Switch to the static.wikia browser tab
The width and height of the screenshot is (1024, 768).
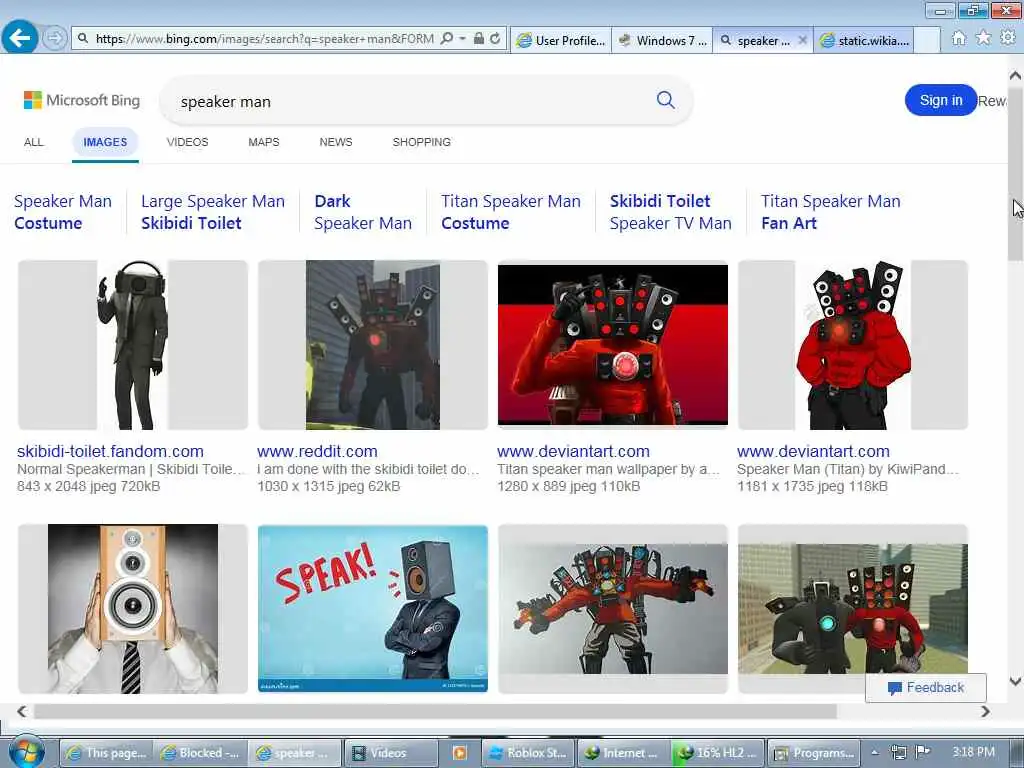pyautogui.click(x=864, y=40)
